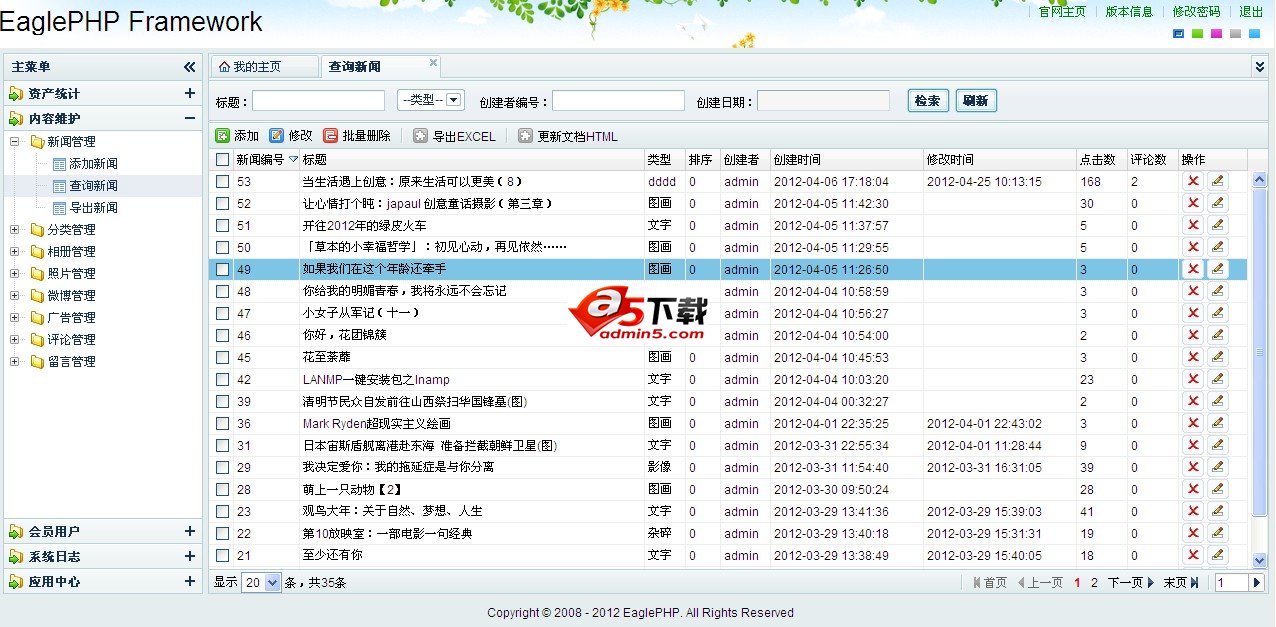
Task: Expand the 会员用户 panel
Action: [190, 531]
